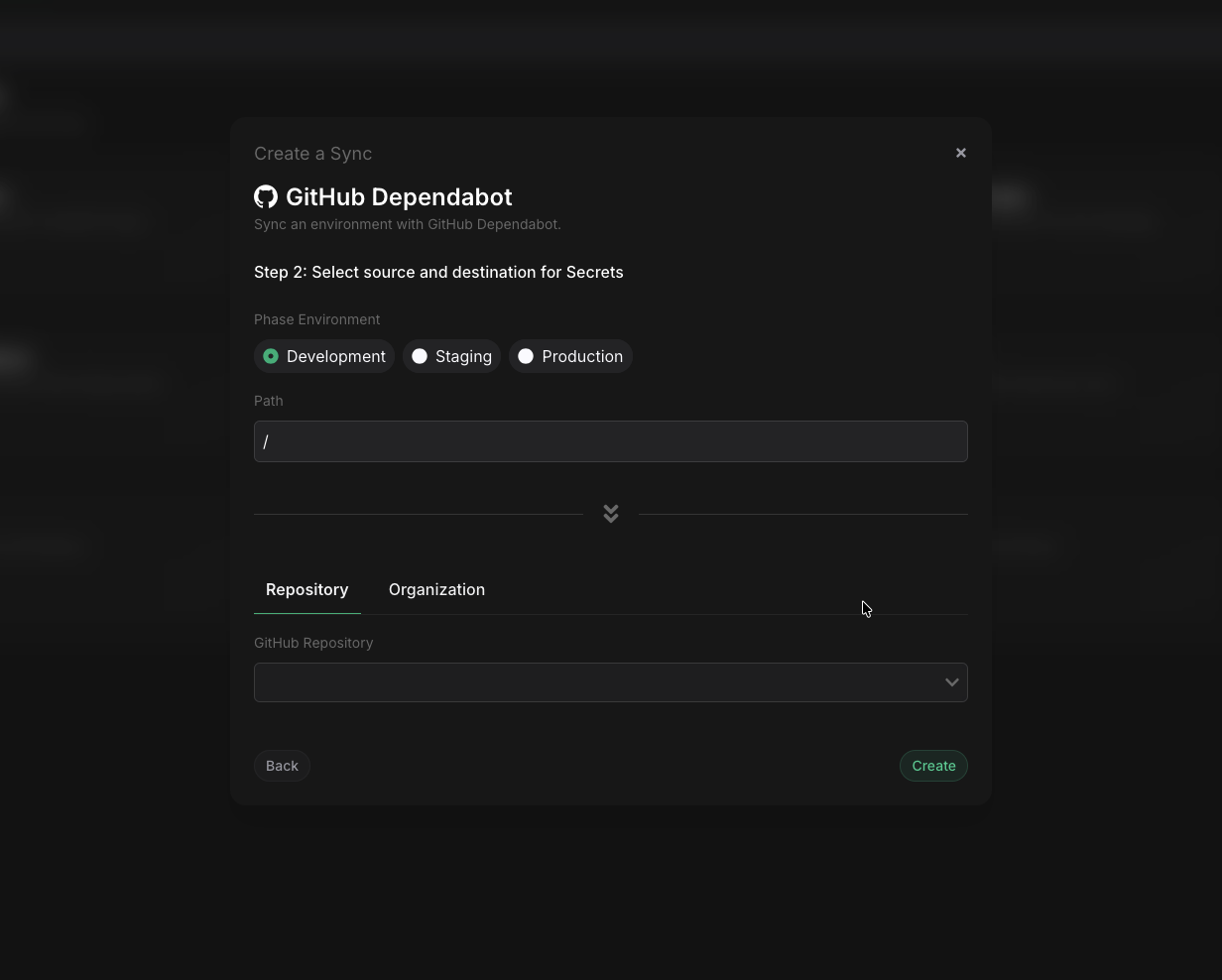
Task: Switch to the Organization tab
Action: click(436, 589)
